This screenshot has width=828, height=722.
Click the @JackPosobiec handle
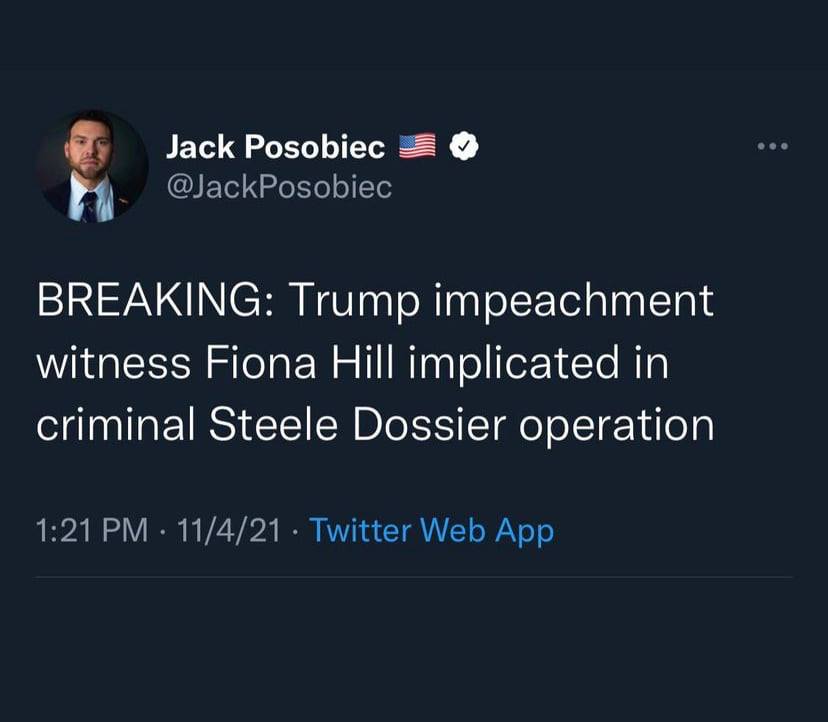click(x=279, y=186)
